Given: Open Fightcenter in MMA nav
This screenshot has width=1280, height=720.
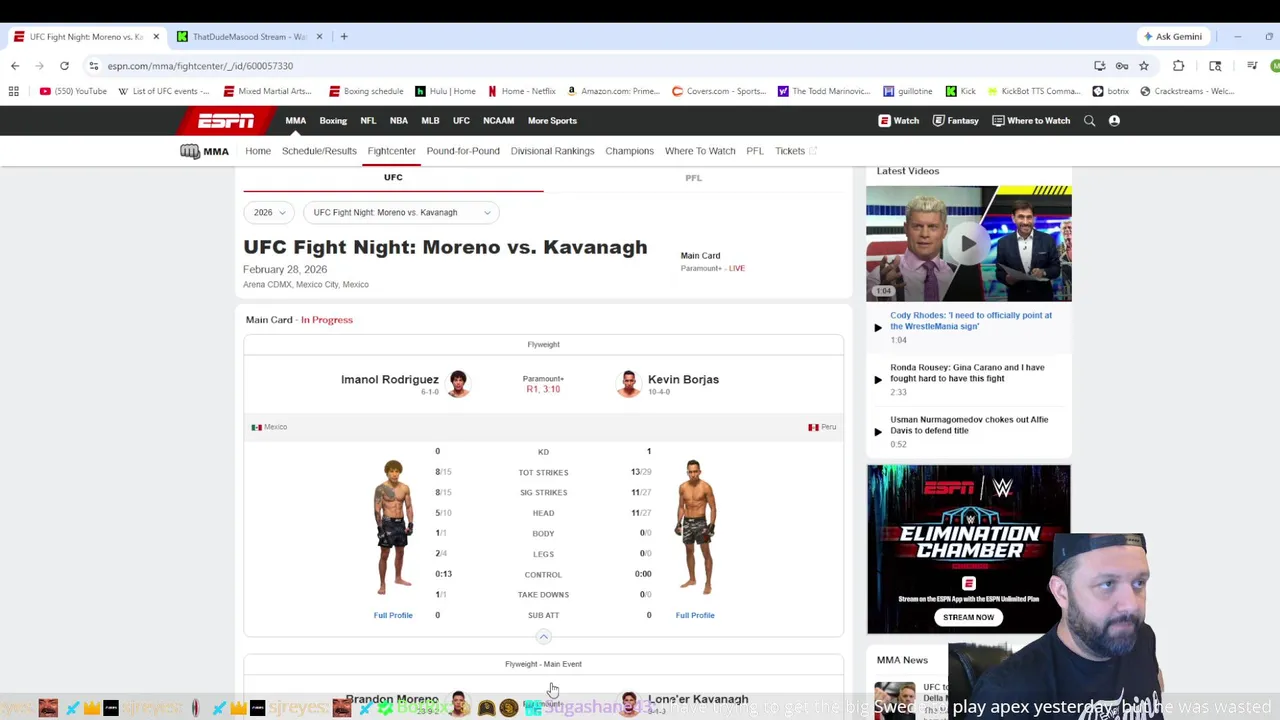Looking at the screenshot, I should tap(391, 151).
